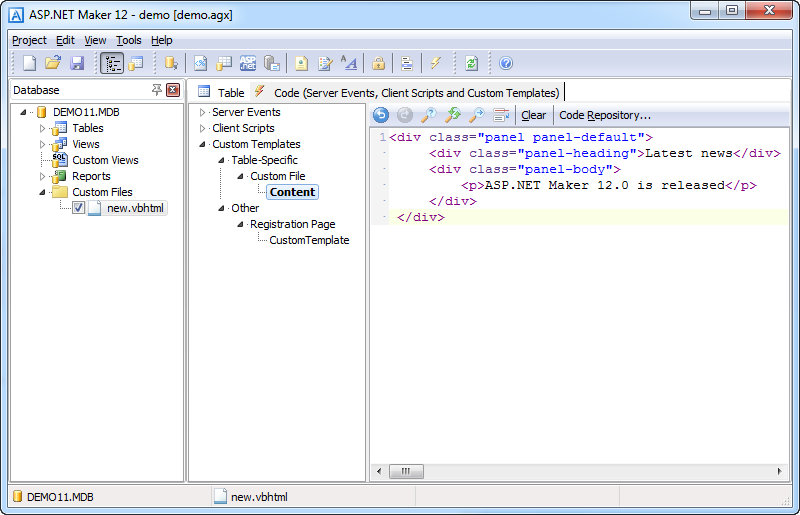The width and height of the screenshot is (800, 515).
Task: Click the find magnifier with question mark
Action: coord(429,115)
